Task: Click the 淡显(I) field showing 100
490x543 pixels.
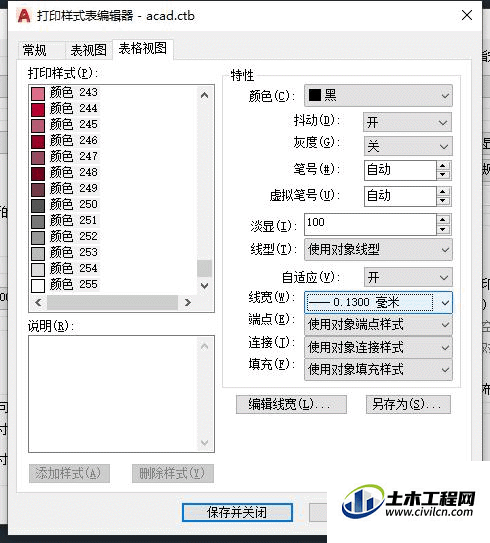Action: pyautogui.click(x=370, y=224)
